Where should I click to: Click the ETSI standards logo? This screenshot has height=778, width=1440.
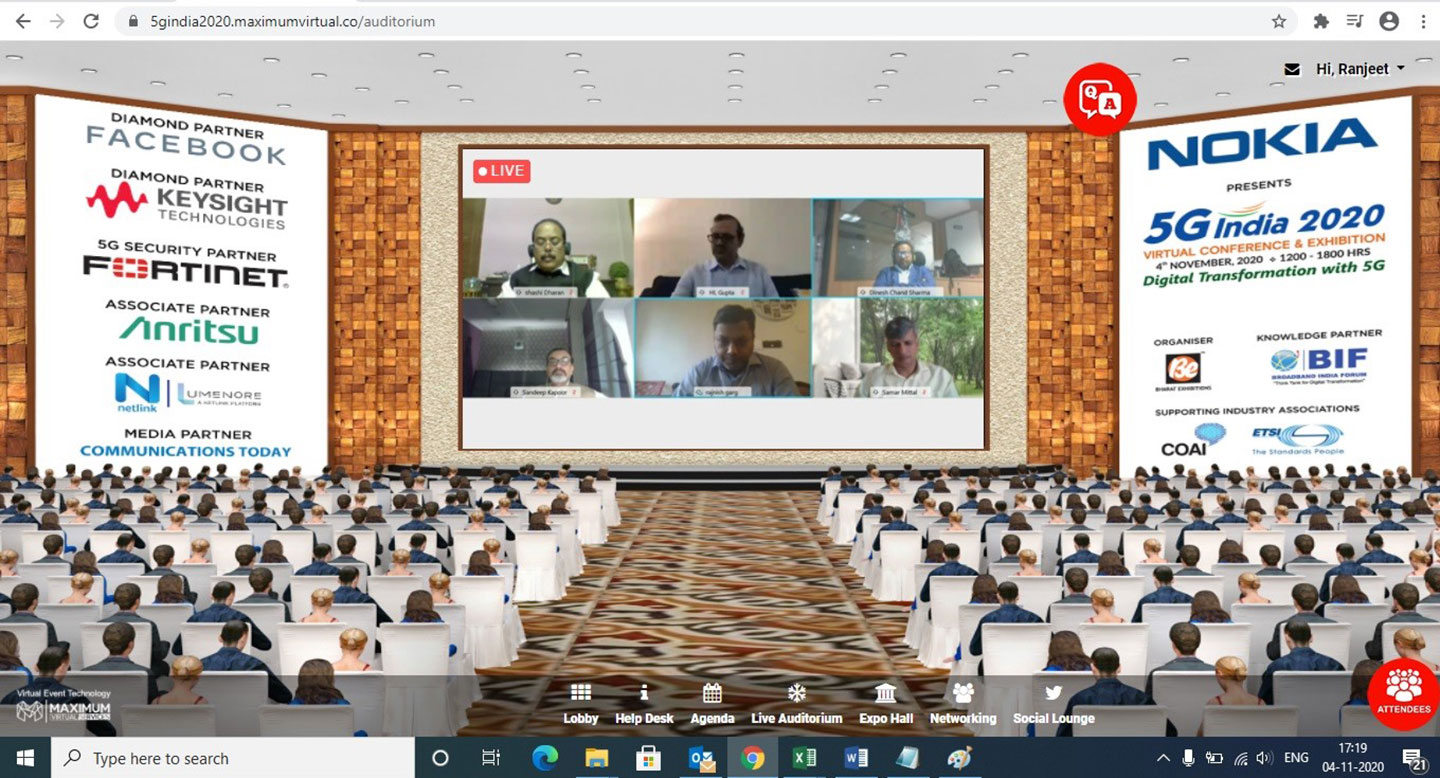click(x=1297, y=438)
